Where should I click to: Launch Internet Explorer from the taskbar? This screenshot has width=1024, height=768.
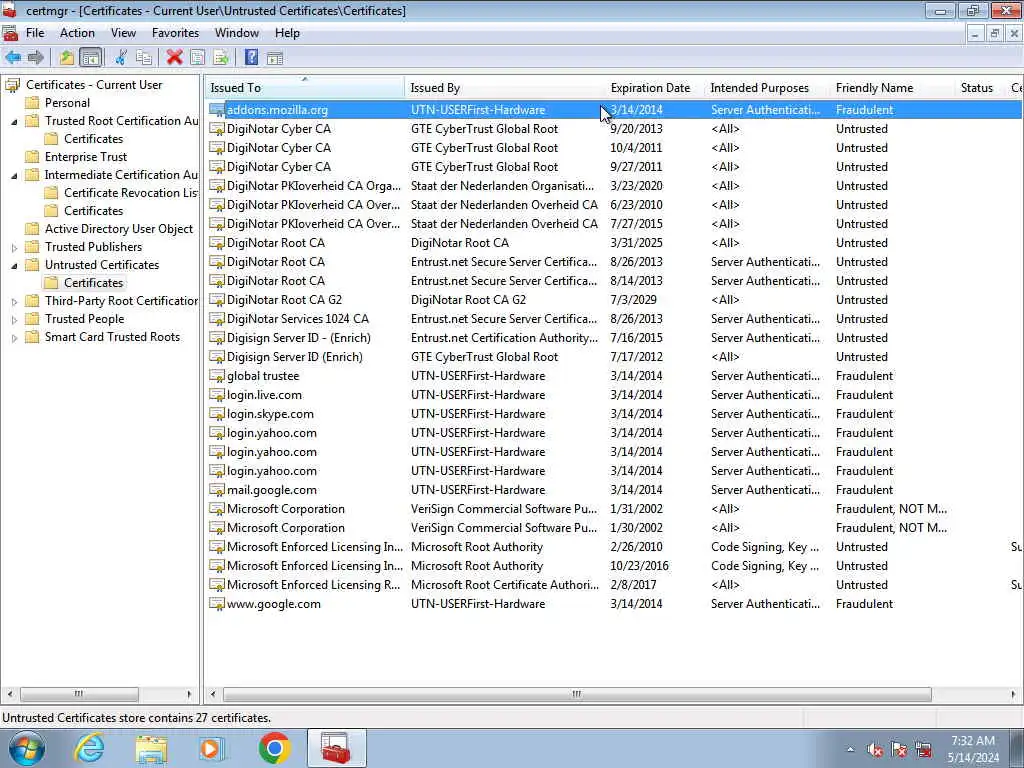coord(89,748)
